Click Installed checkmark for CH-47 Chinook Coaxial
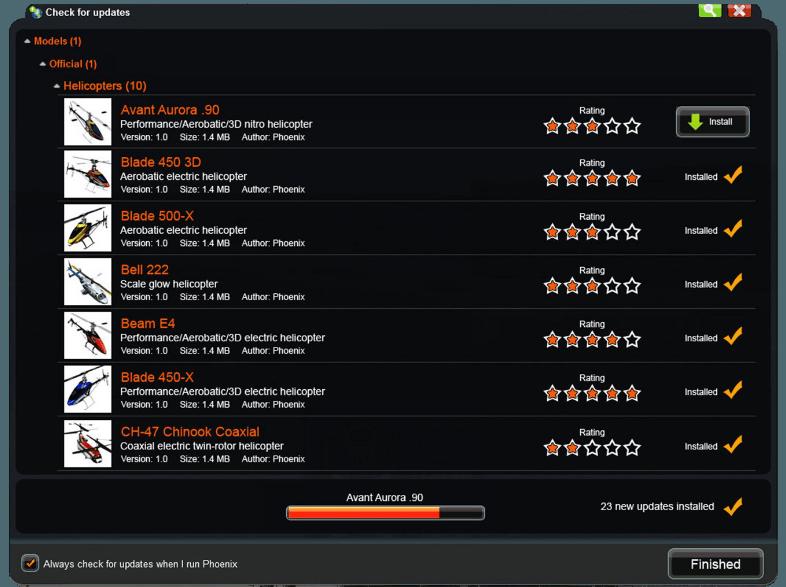The width and height of the screenshot is (786, 587). pos(733,444)
